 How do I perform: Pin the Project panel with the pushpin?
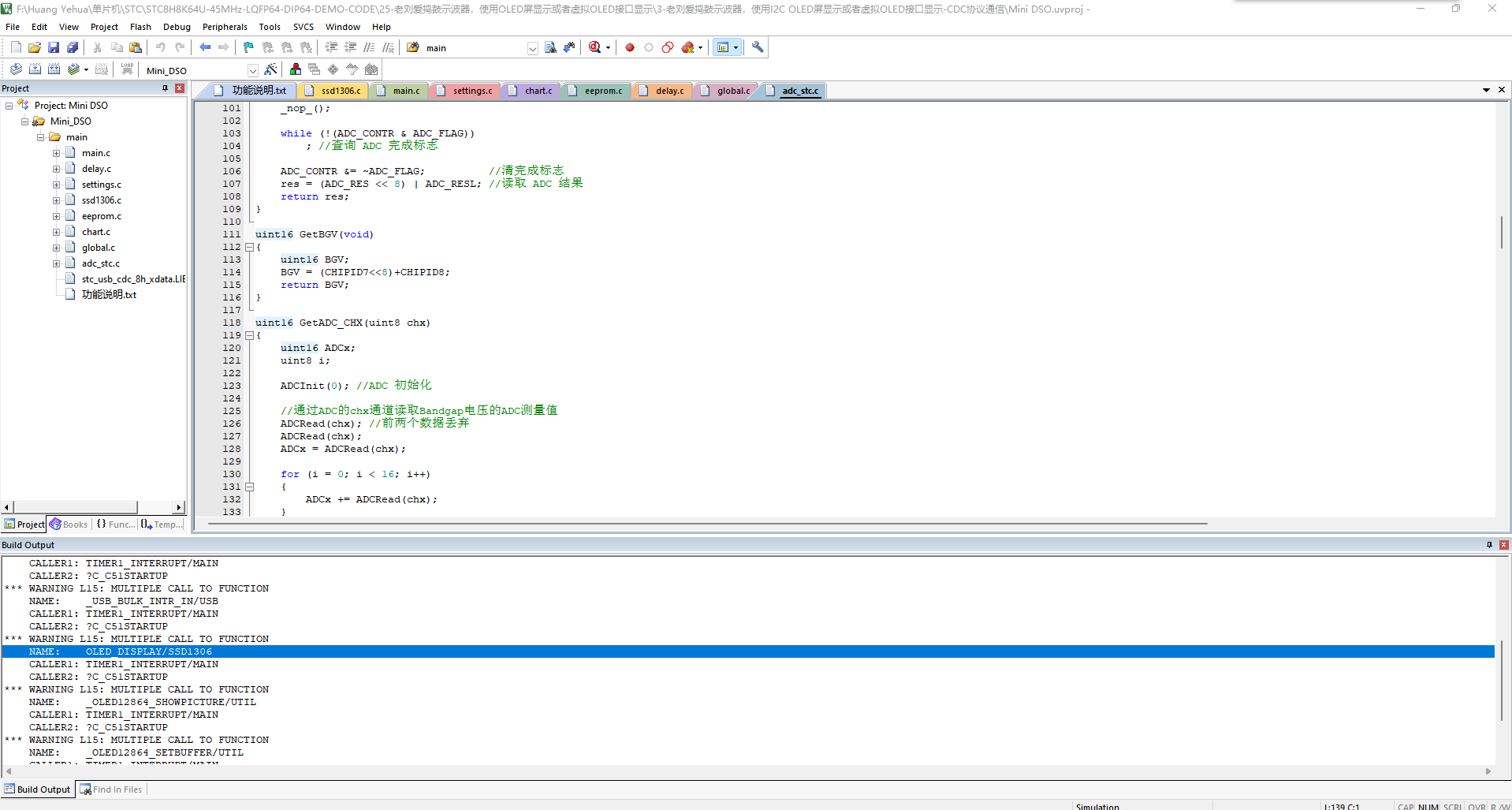pyautogui.click(x=165, y=88)
